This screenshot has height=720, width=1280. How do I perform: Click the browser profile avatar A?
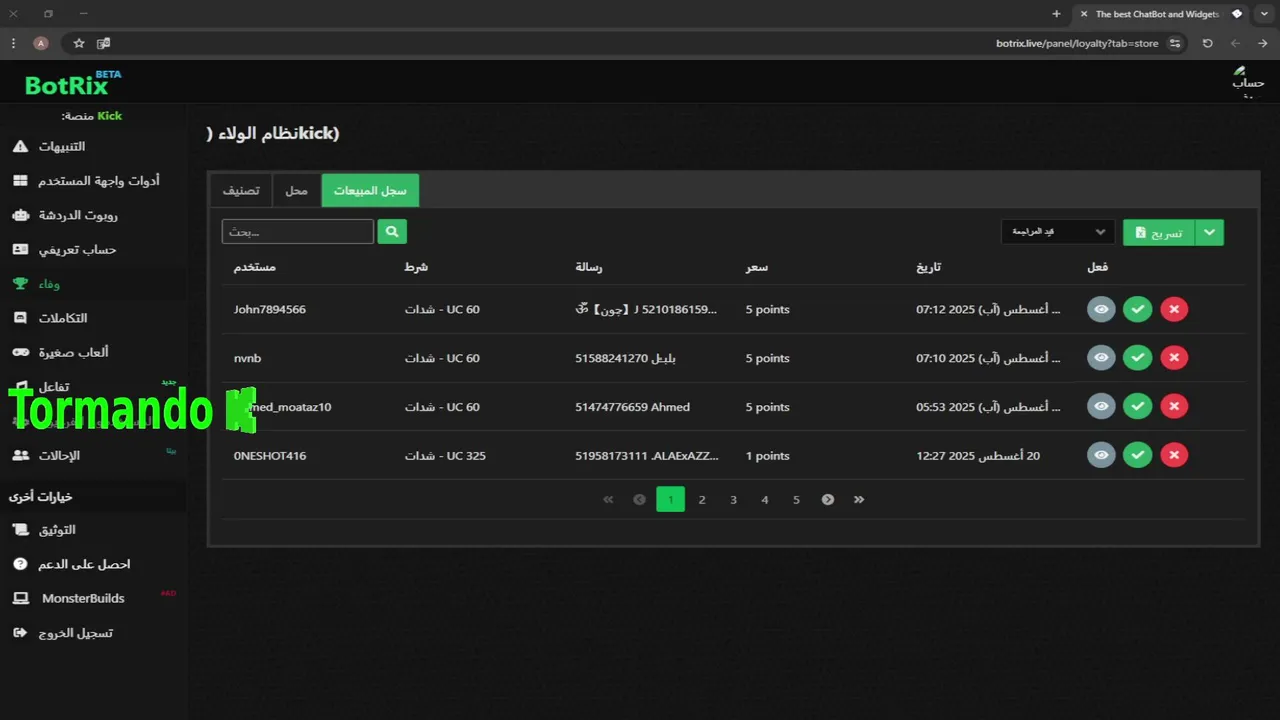[x=41, y=43]
